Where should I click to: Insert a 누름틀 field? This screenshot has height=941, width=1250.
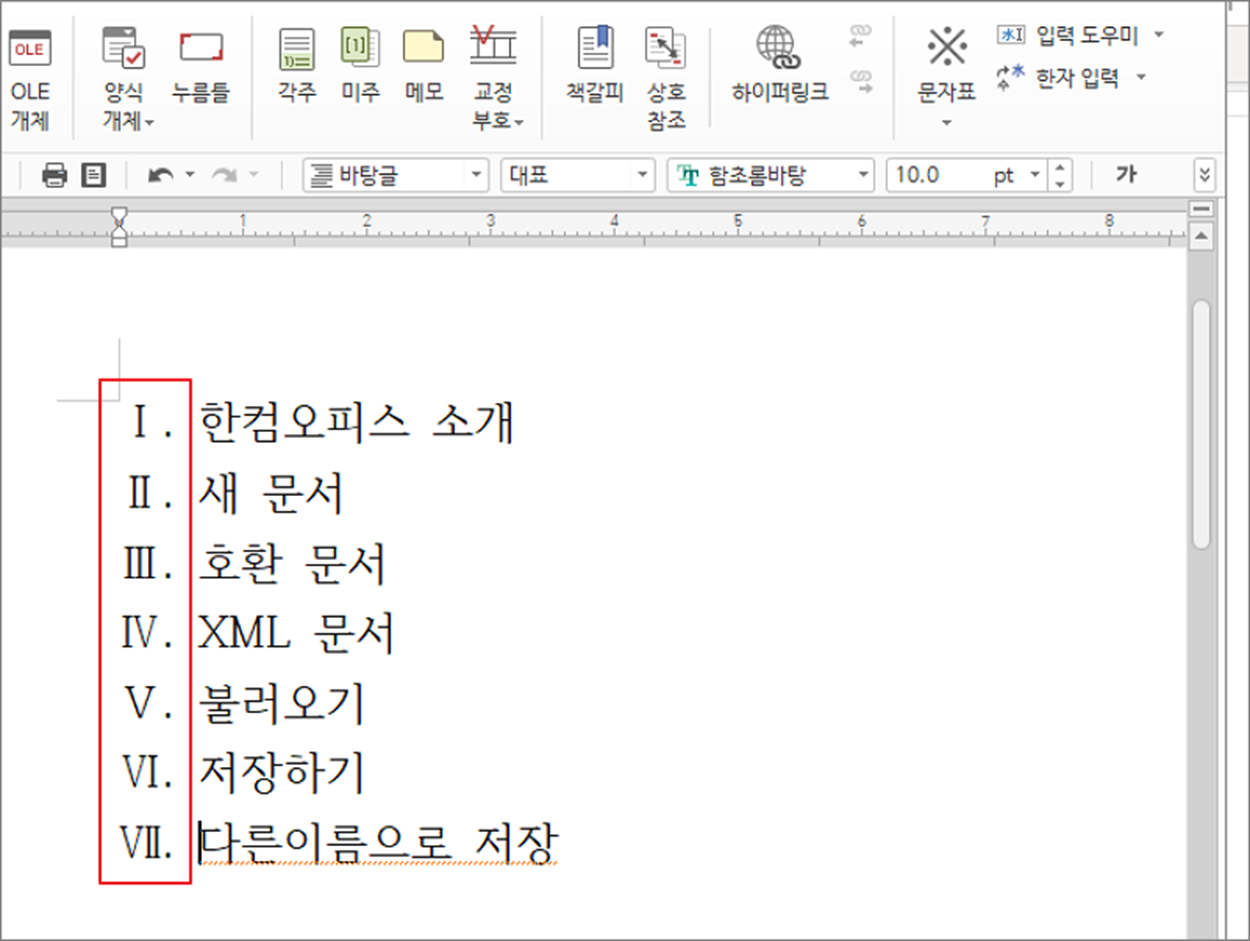200,67
